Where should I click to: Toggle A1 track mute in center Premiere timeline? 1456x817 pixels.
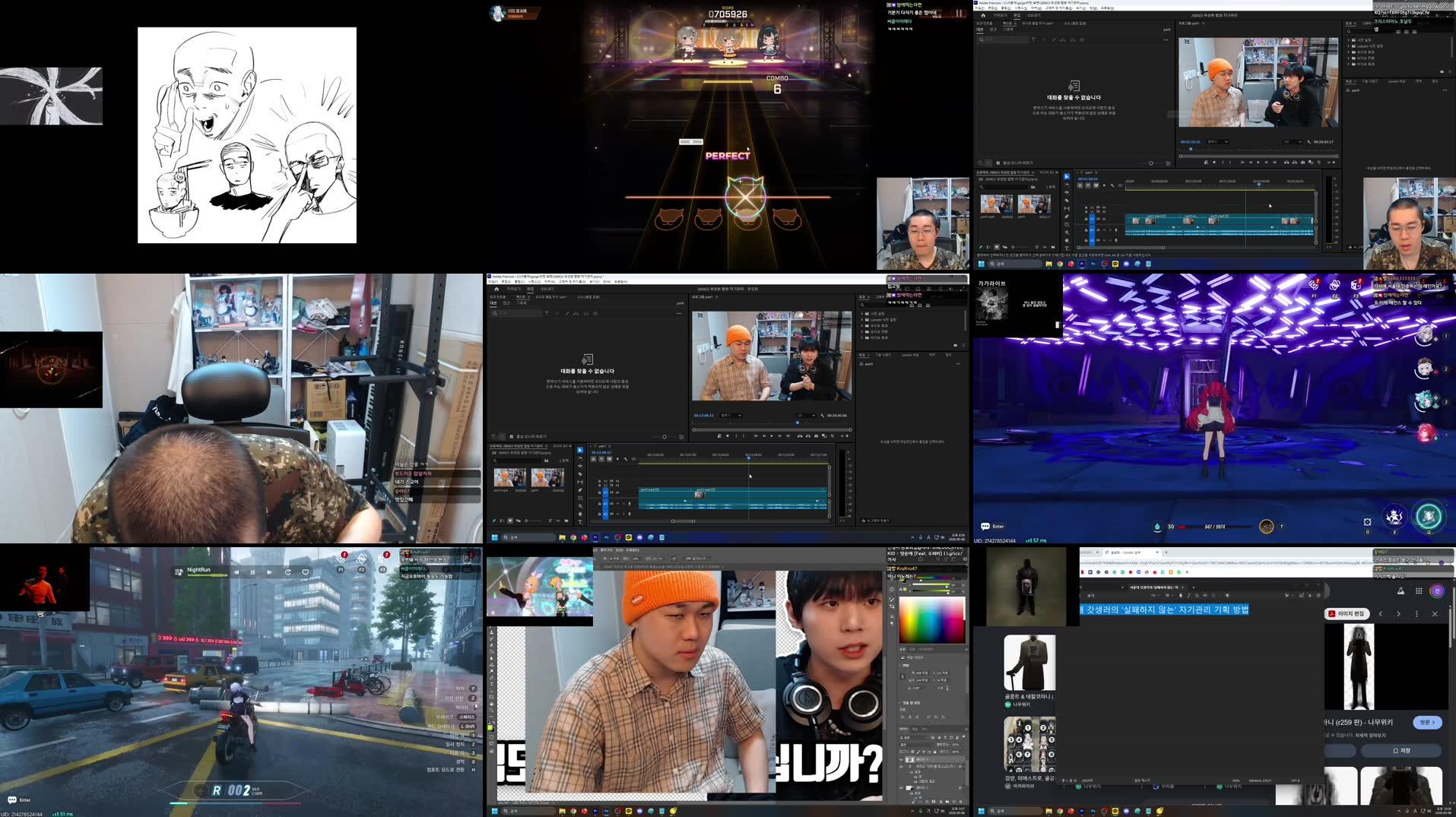point(617,504)
